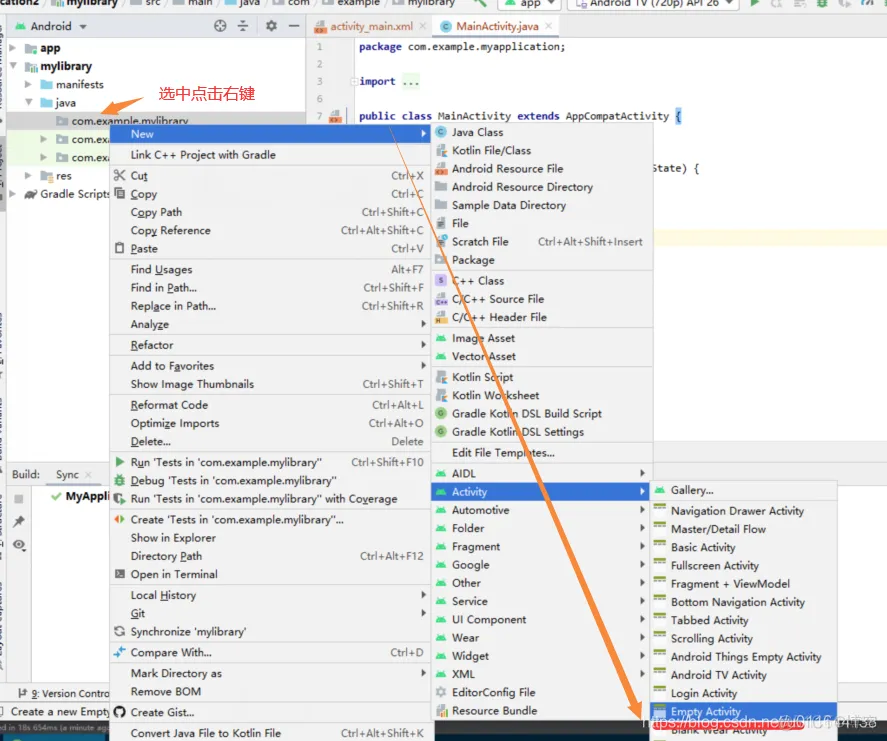Image resolution: width=887 pixels, height=741 pixels.
Task: Select Open in Terminal
Action: click(x=270, y=574)
